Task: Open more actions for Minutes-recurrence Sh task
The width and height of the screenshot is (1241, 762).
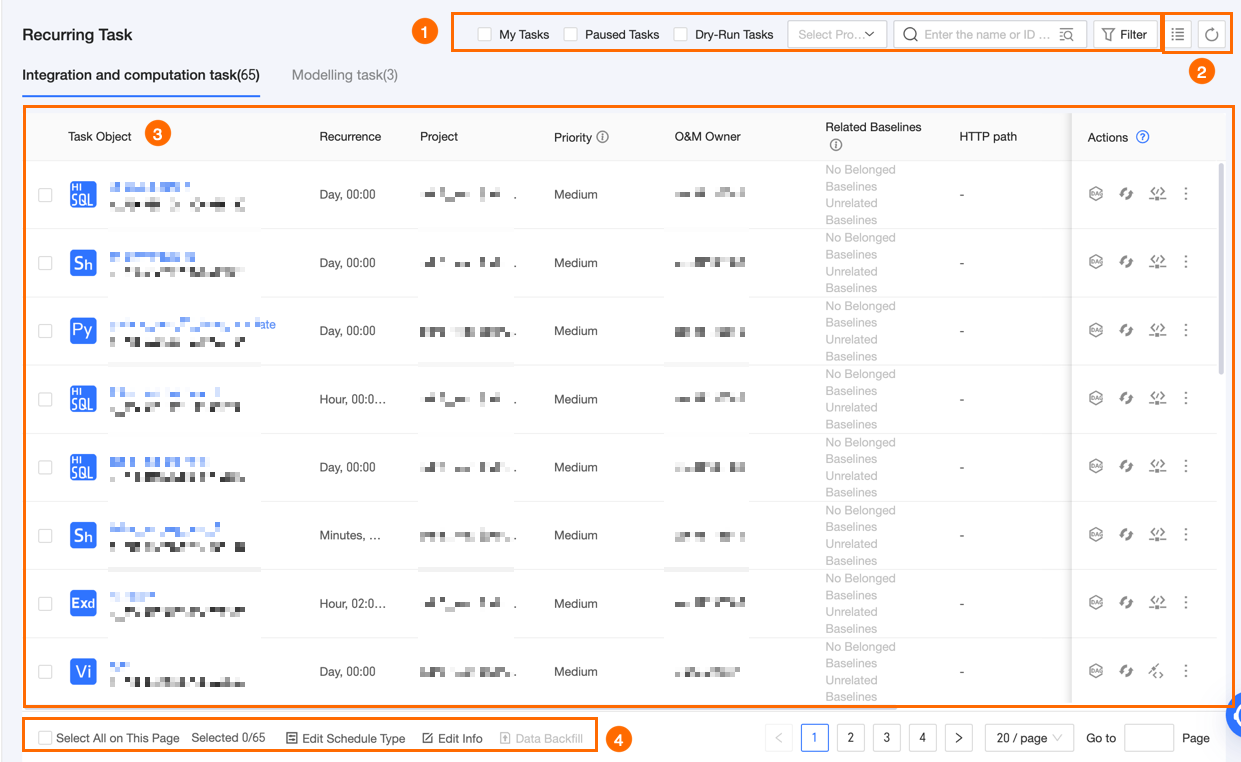Action: coord(1186,535)
